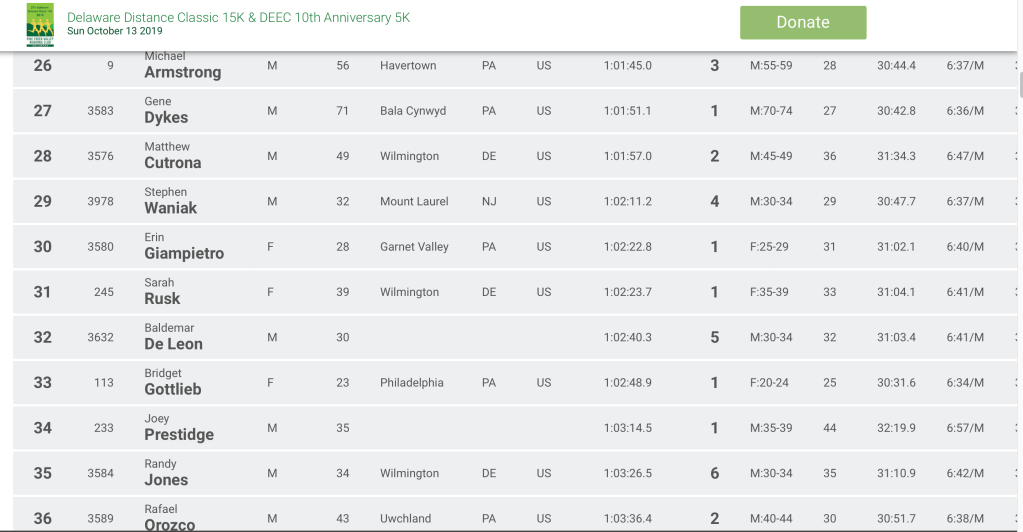Click the race logo in the header
The image size is (1023, 532).
click(40, 24)
